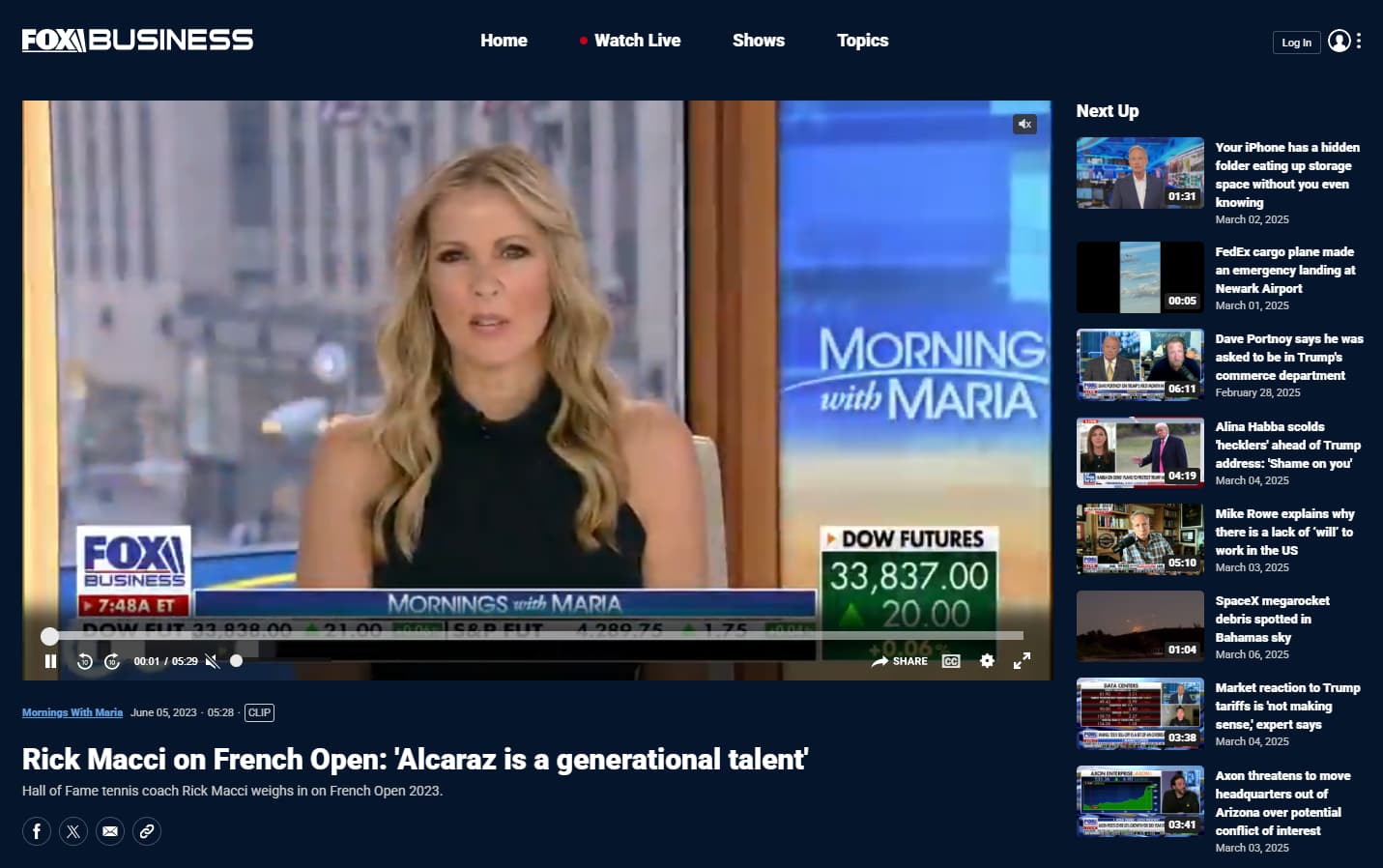Click the Next Up heading

(x=1108, y=111)
